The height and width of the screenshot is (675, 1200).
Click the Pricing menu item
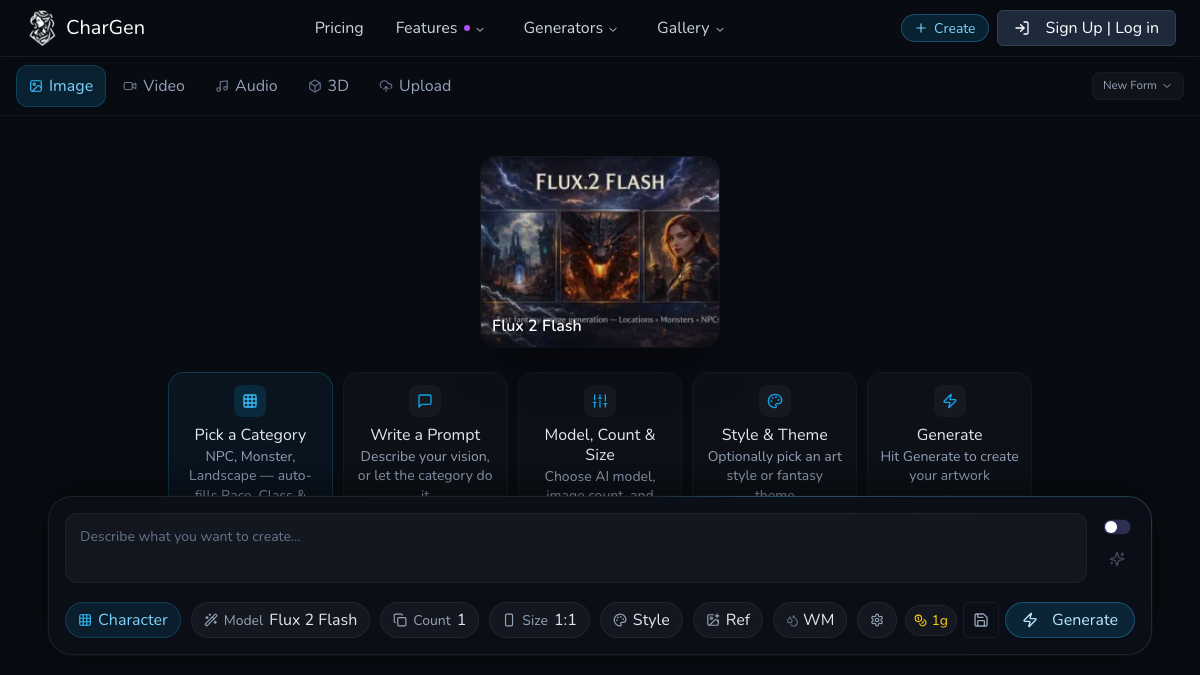pos(339,28)
